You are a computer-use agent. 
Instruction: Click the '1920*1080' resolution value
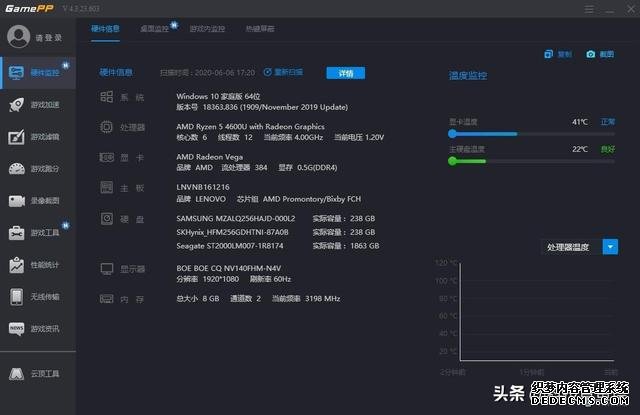tap(221, 279)
